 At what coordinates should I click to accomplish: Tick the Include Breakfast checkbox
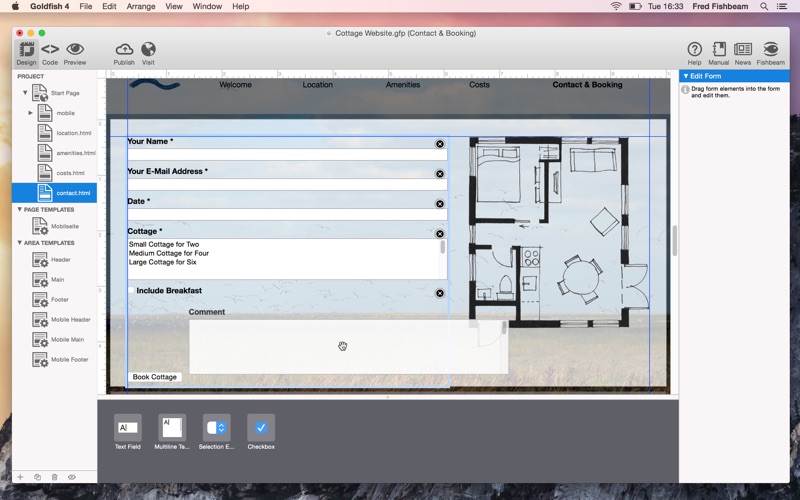131,291
